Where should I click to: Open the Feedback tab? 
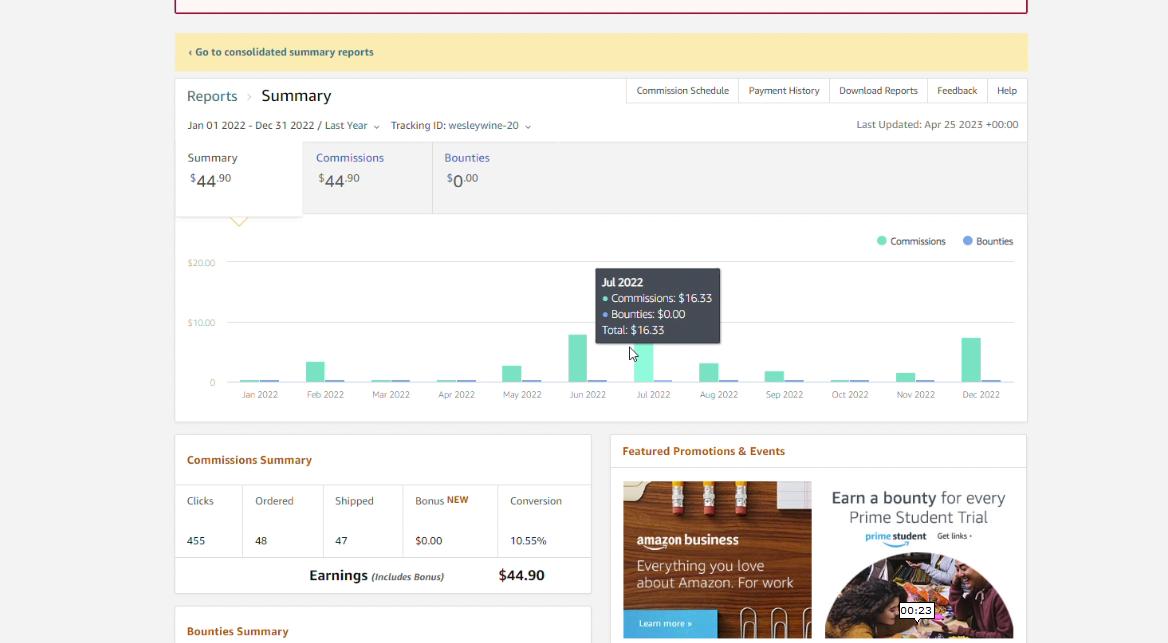pyautogui.click(x=957, y=91)
